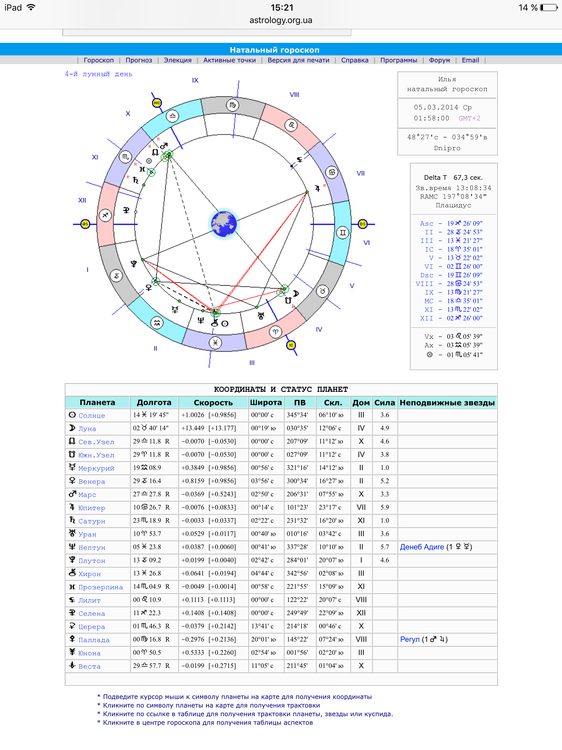The height and width of the screenshot is (750, 562).
Task: Click the Juno glyph in the table row
Action: [72, 652]
